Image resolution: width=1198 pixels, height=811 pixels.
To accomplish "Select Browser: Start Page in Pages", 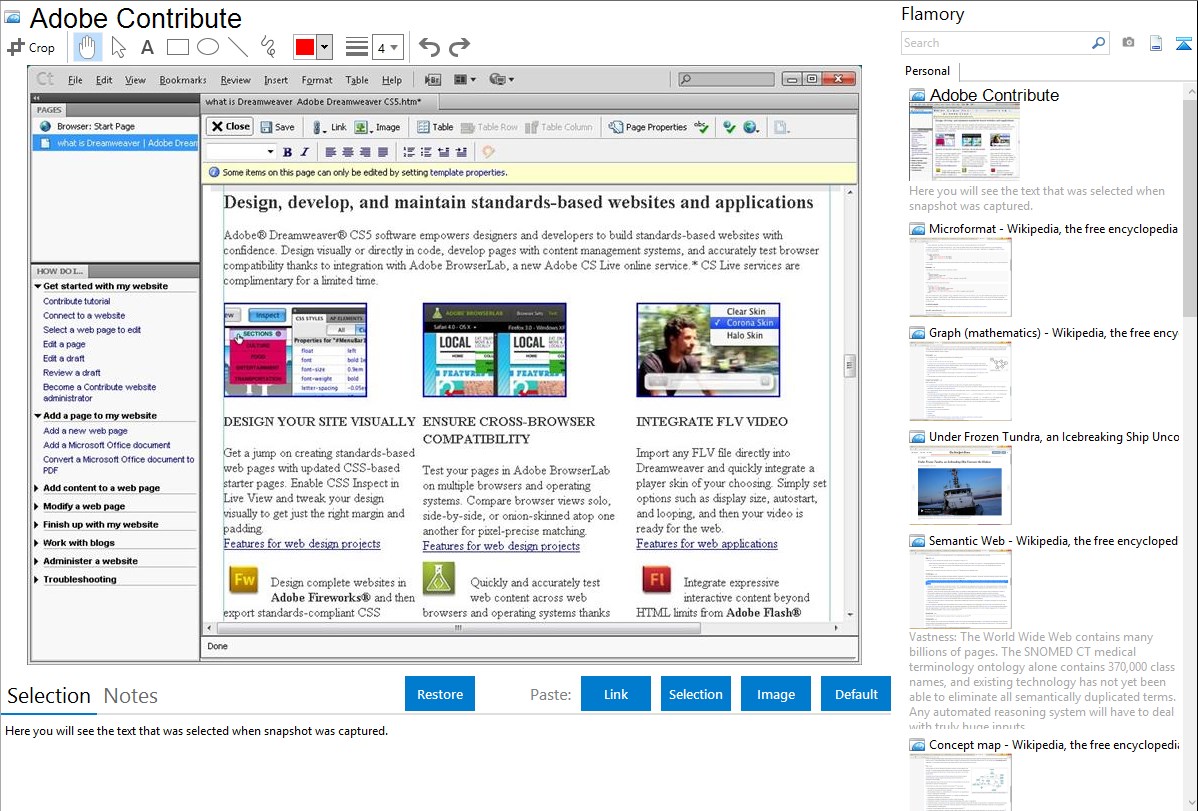I will pyautogui.click(x=96, y=126).
